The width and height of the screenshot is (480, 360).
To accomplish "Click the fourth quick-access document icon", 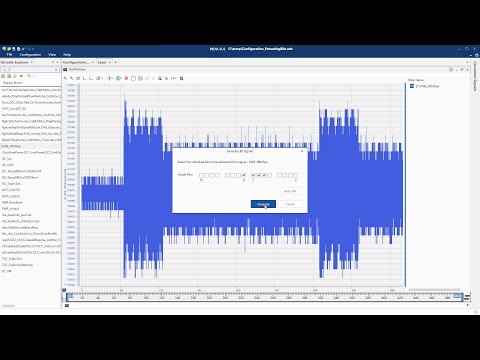I will pos(19,49).
